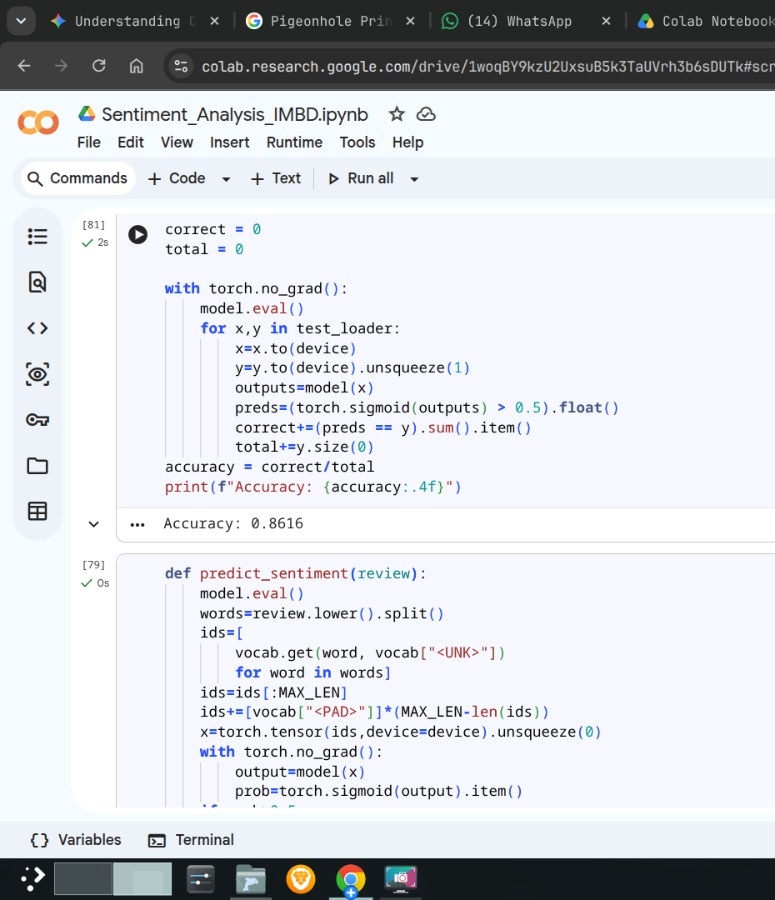
Task: Open system settings app in taskbar
Action: tap(201, 879)
